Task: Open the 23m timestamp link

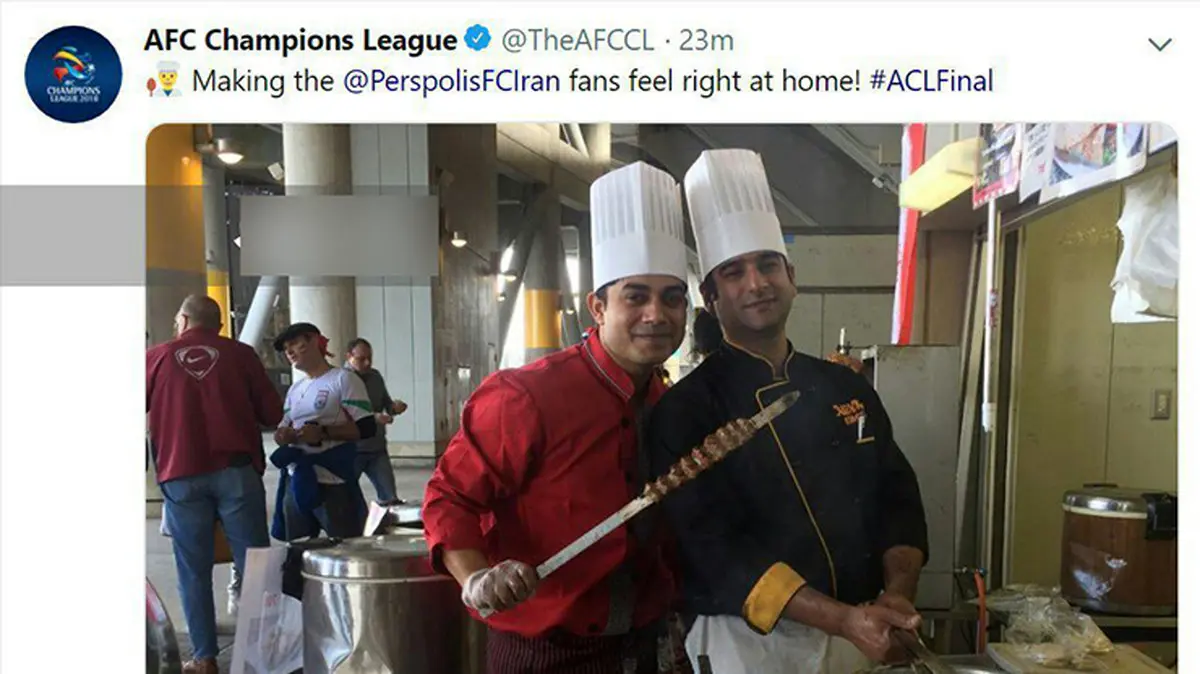Action: point(706,41)
